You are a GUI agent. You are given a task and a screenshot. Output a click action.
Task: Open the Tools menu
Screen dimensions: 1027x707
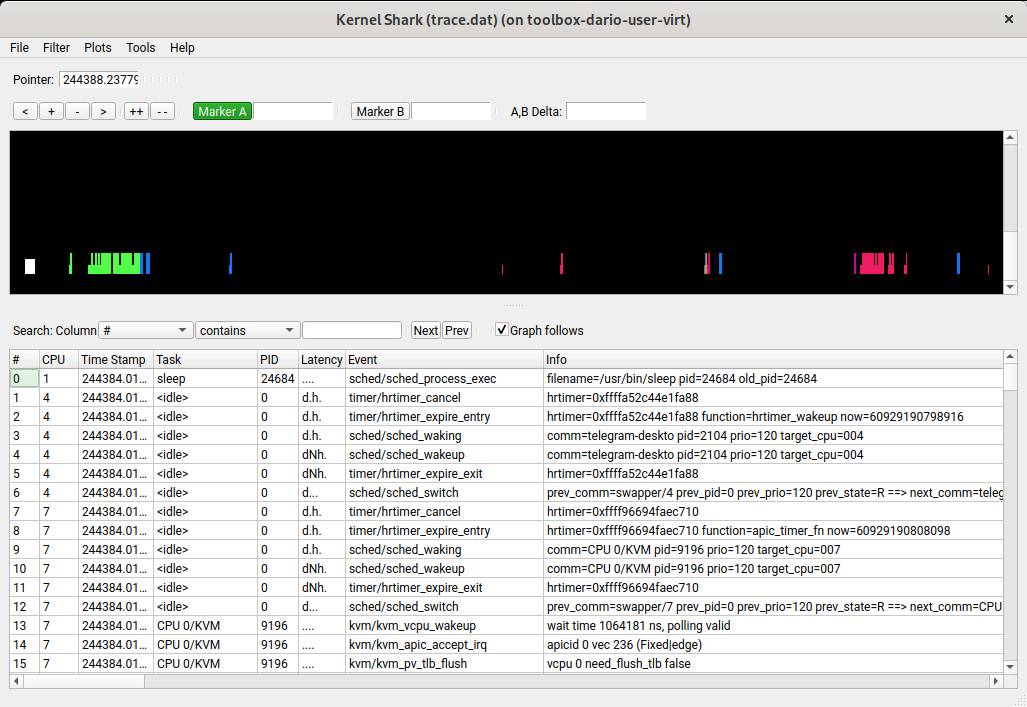click(141, 47)
